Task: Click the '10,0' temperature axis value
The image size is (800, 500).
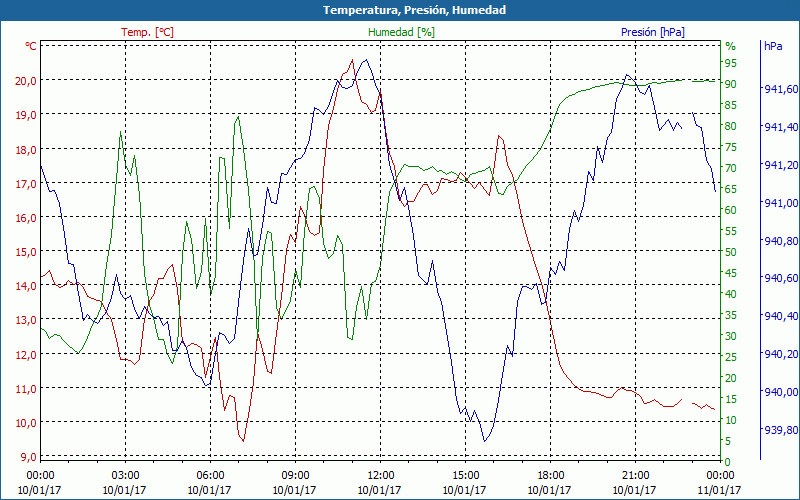Action: pyautogui.click(x=27, y=423)
